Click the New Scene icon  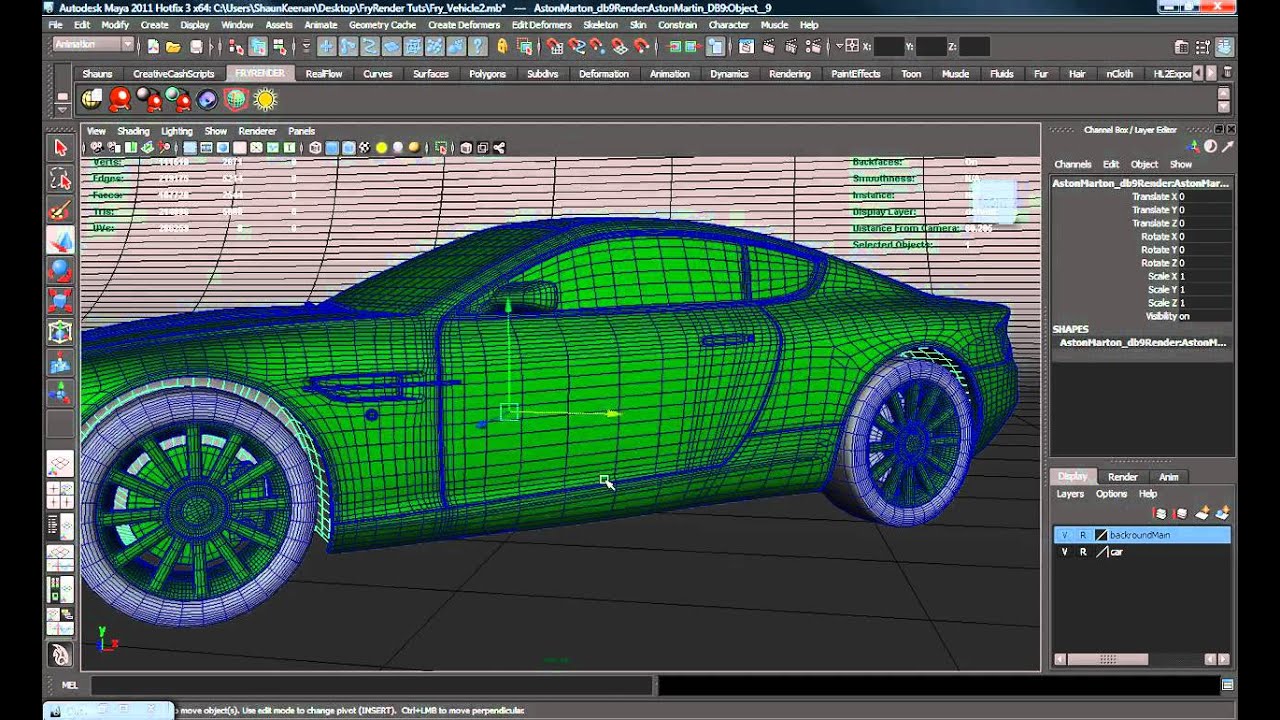click(153, 46)
